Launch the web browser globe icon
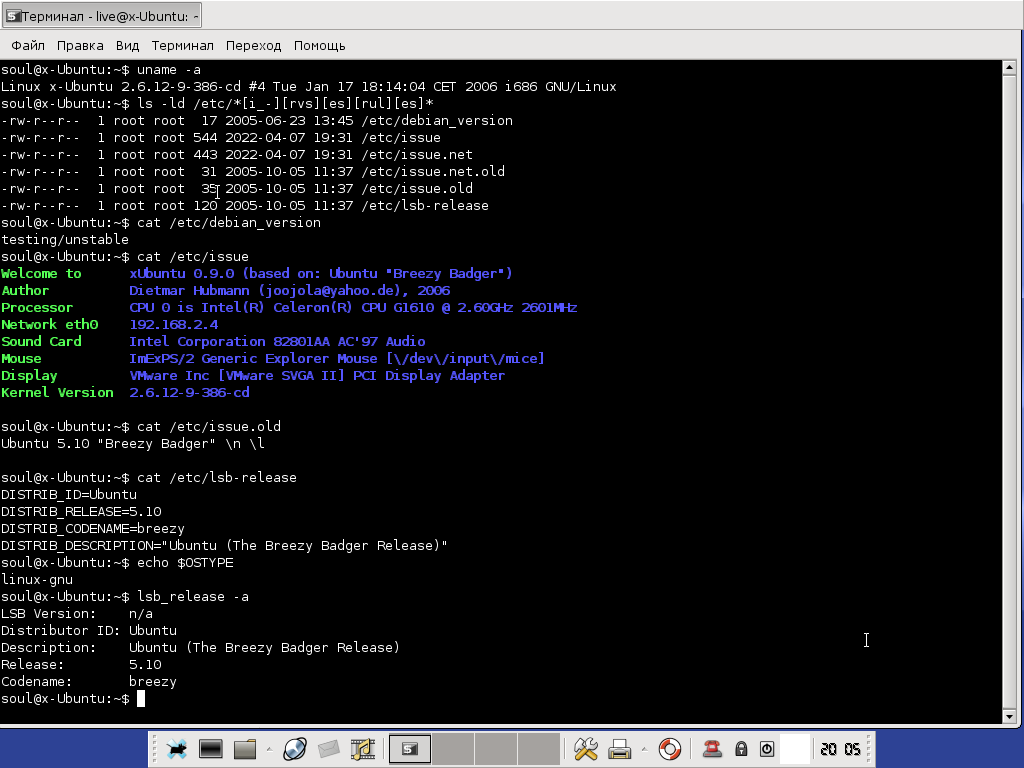 [x=295, y=748]
